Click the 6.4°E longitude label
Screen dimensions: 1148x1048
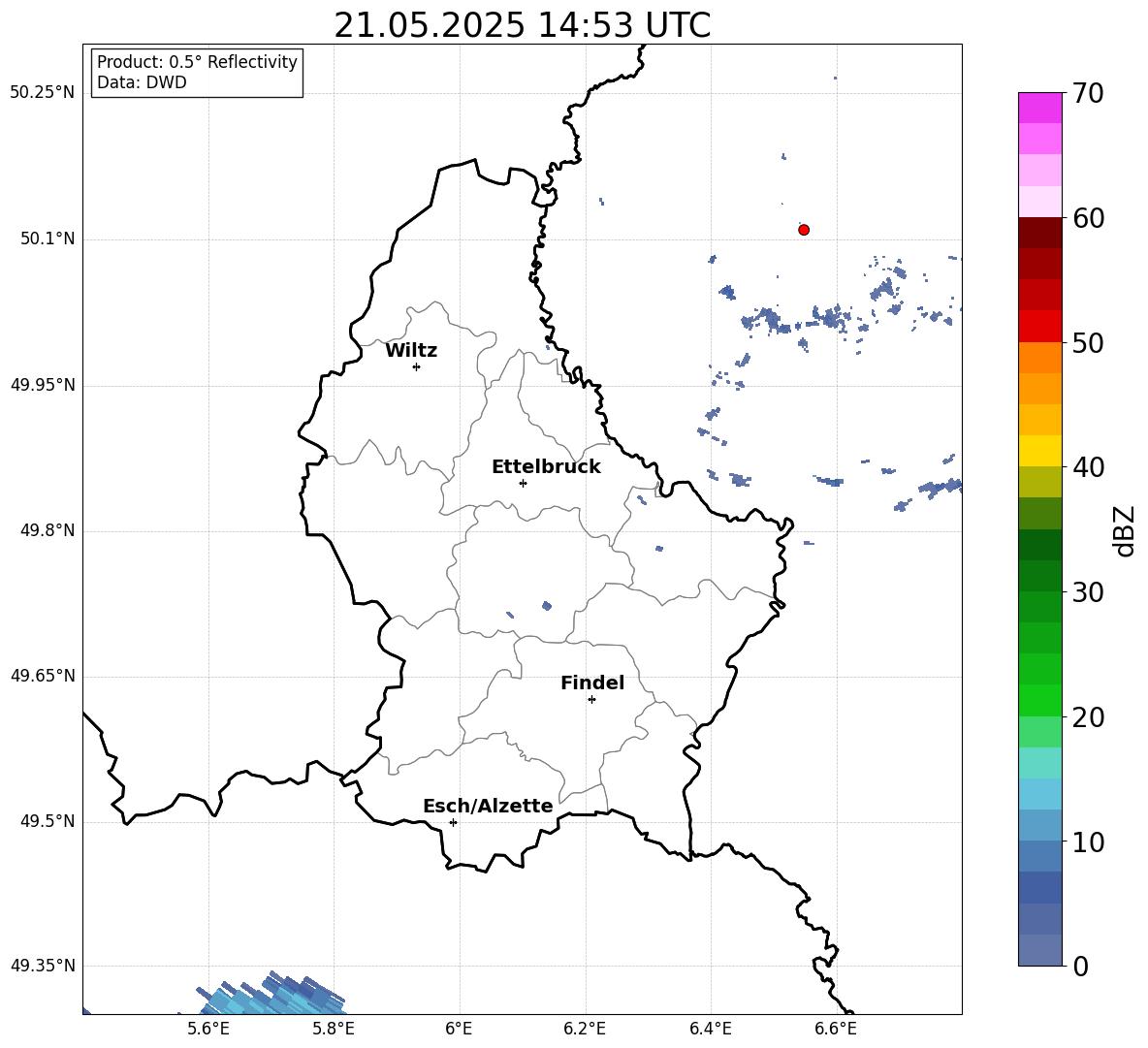click(x=710, y=1029)
